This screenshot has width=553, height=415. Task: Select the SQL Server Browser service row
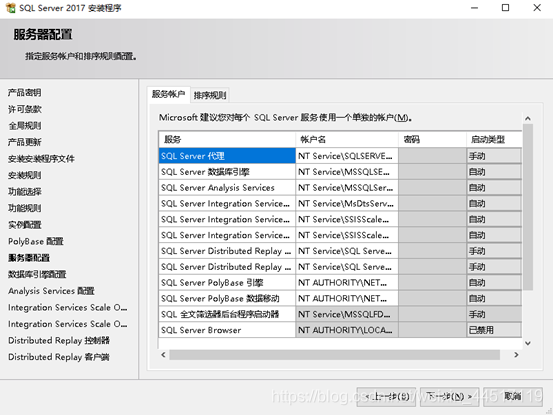(227, 330)
